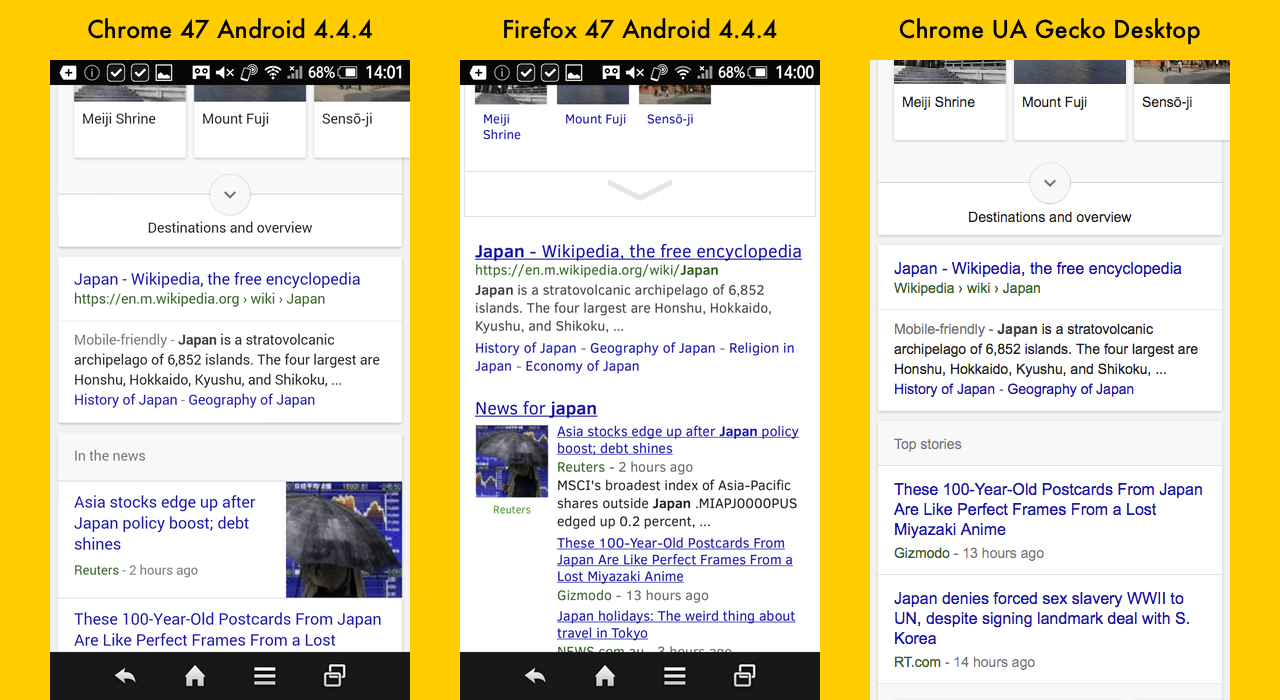Tap the checkmark beside the picture icon, Chrome 47 status bar

point(140,72)
